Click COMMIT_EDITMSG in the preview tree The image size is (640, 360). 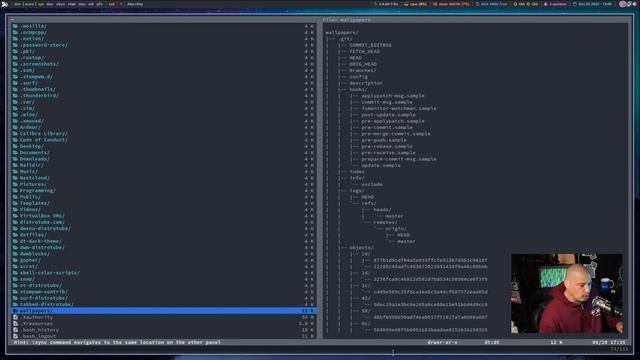pyautogui.click(x=370, y=45)
